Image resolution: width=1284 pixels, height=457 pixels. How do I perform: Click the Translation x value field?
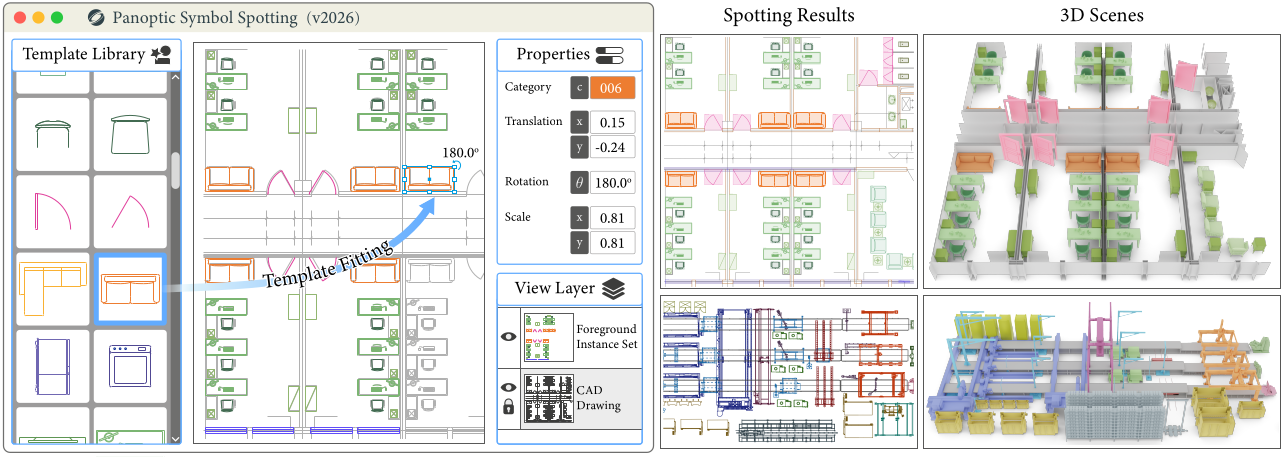click(612, 122)
